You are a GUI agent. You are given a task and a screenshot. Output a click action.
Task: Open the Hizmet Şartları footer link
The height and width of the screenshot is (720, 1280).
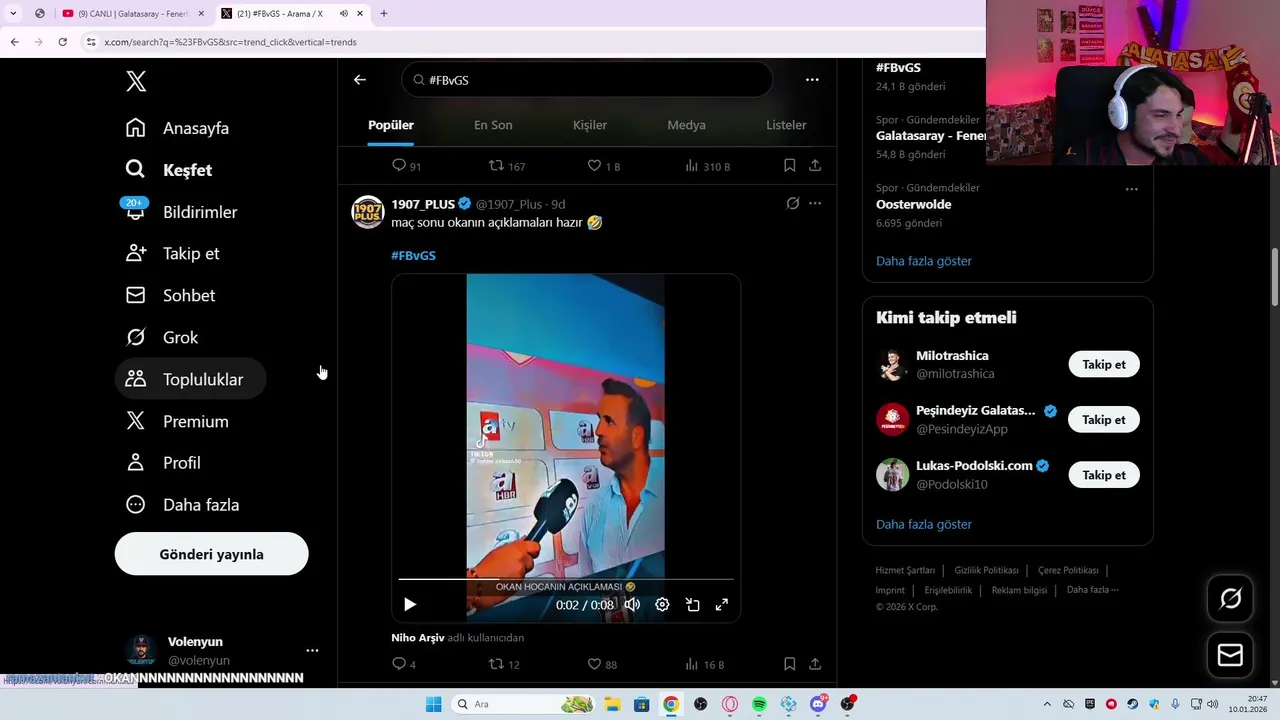905,570
